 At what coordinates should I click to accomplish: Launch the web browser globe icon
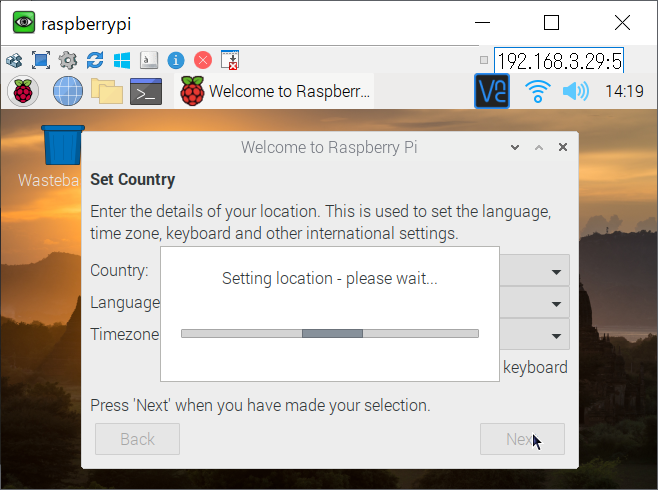point(68,91)
